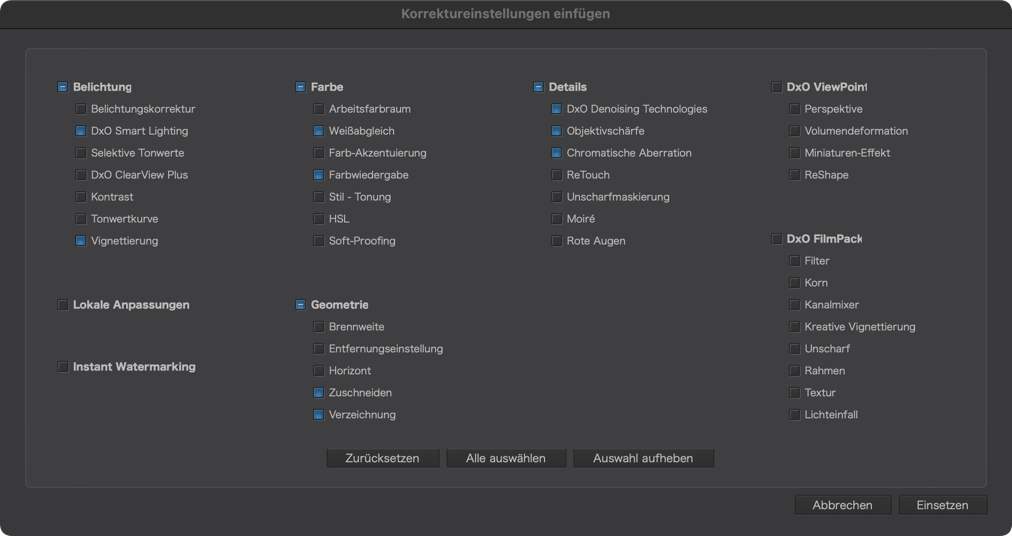Image resolution: width=1012 pixels, height=536 pixels.
Task: Click the Alle auswählen button
Action: click(x=506, y=459)
